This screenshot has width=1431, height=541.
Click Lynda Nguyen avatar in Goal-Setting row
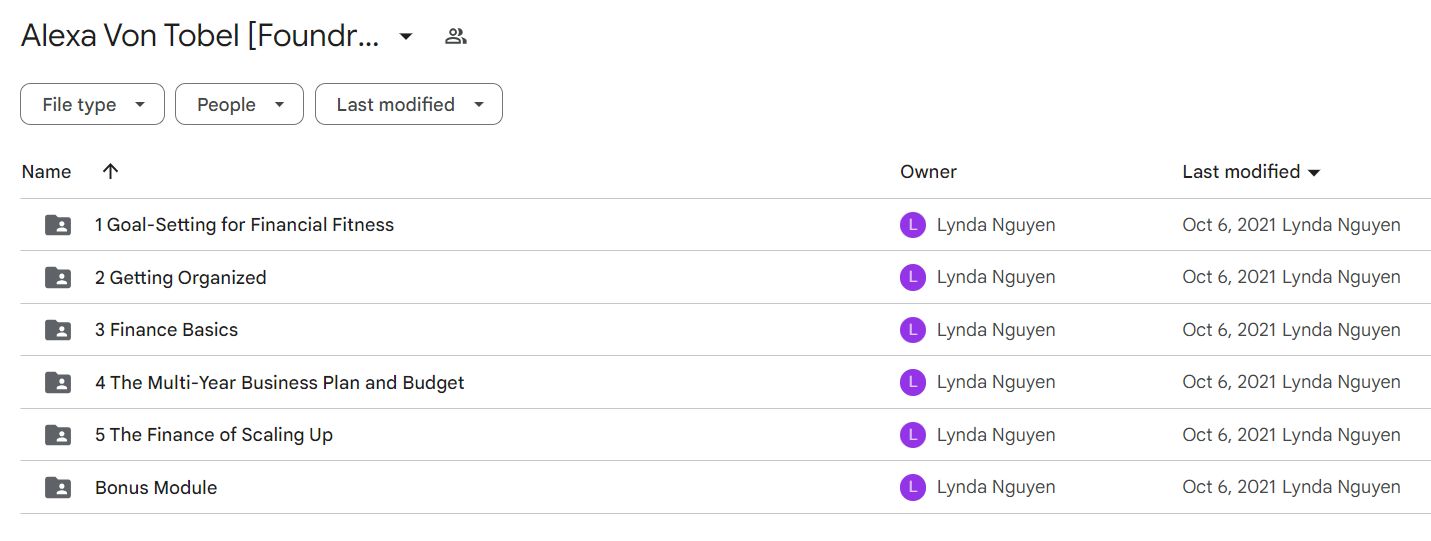[x=912, y=225]
